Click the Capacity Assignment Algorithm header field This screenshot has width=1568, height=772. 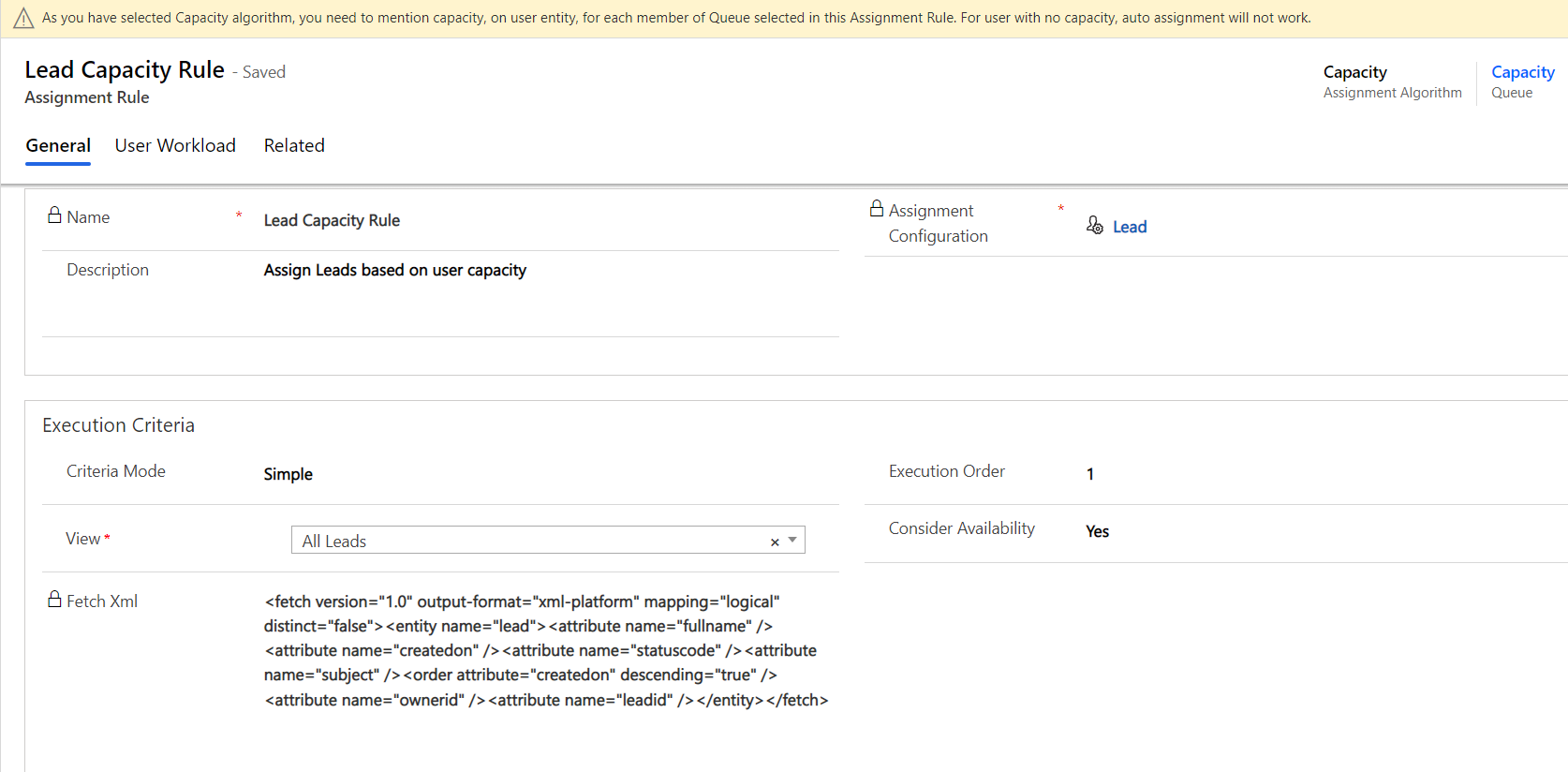[1354, 73]
